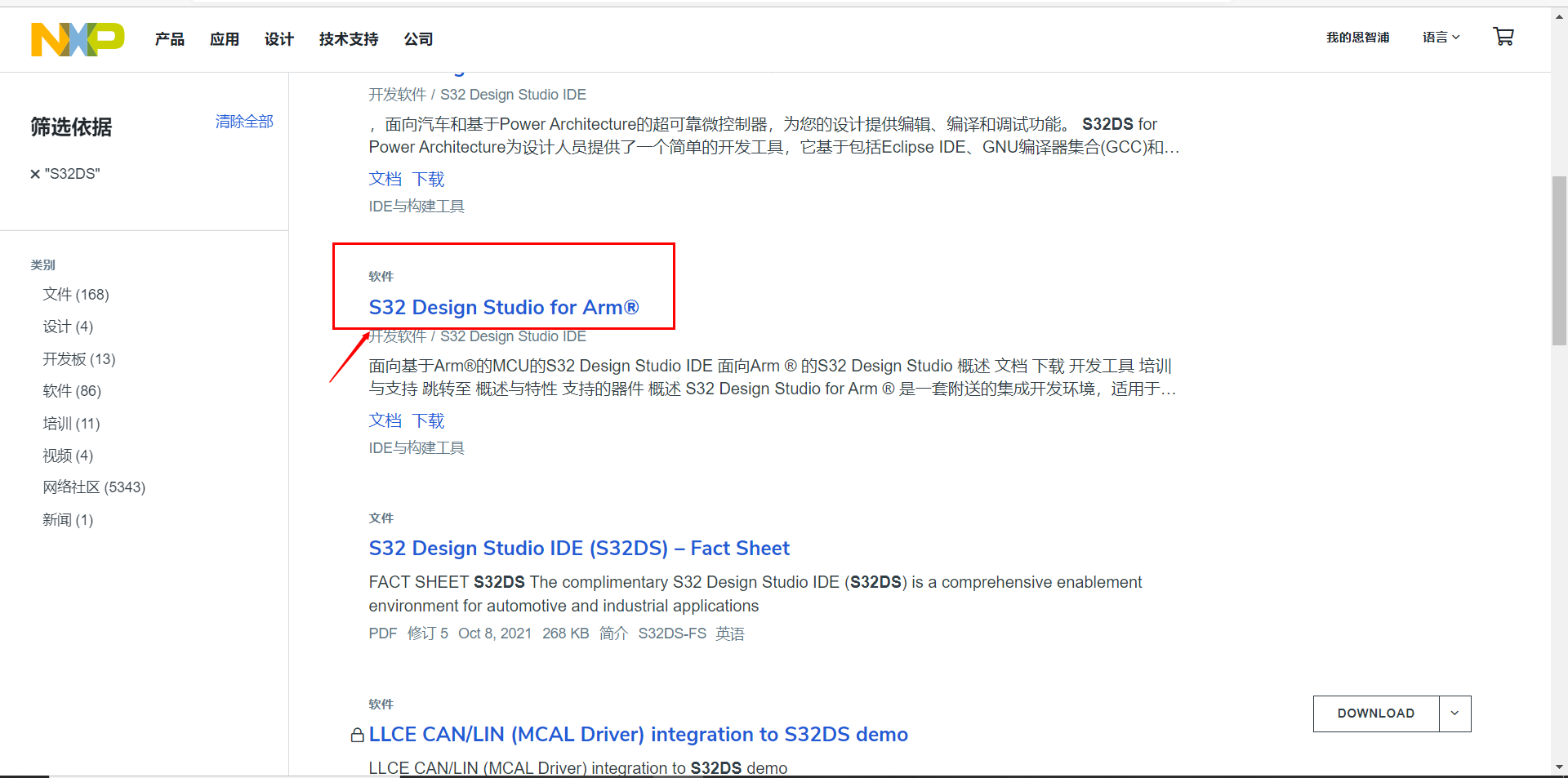The image size is (1568, 778).
Task: Filter results by 软件 (86) category
Action: tap(71, 391)
